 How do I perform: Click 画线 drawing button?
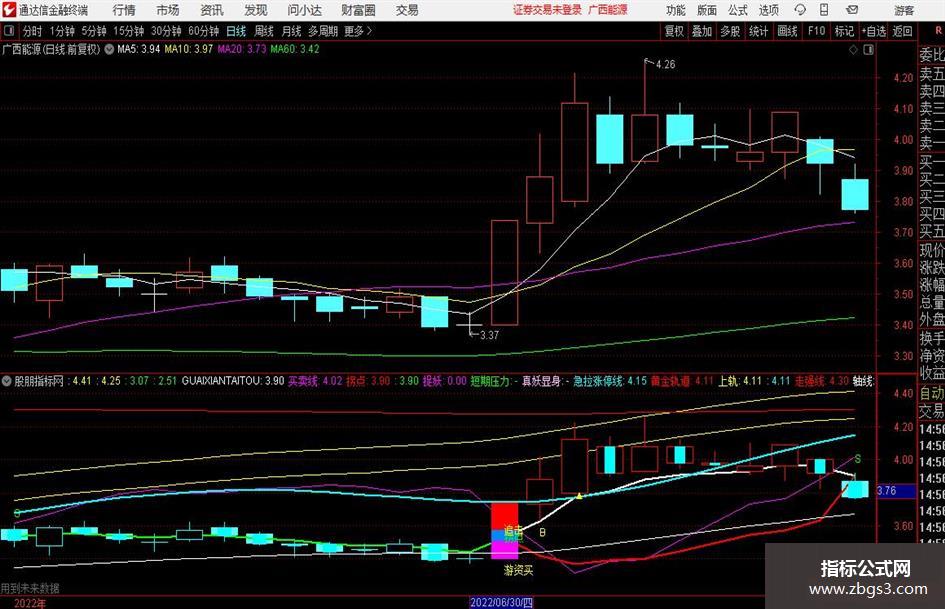(x=787, y=31)
